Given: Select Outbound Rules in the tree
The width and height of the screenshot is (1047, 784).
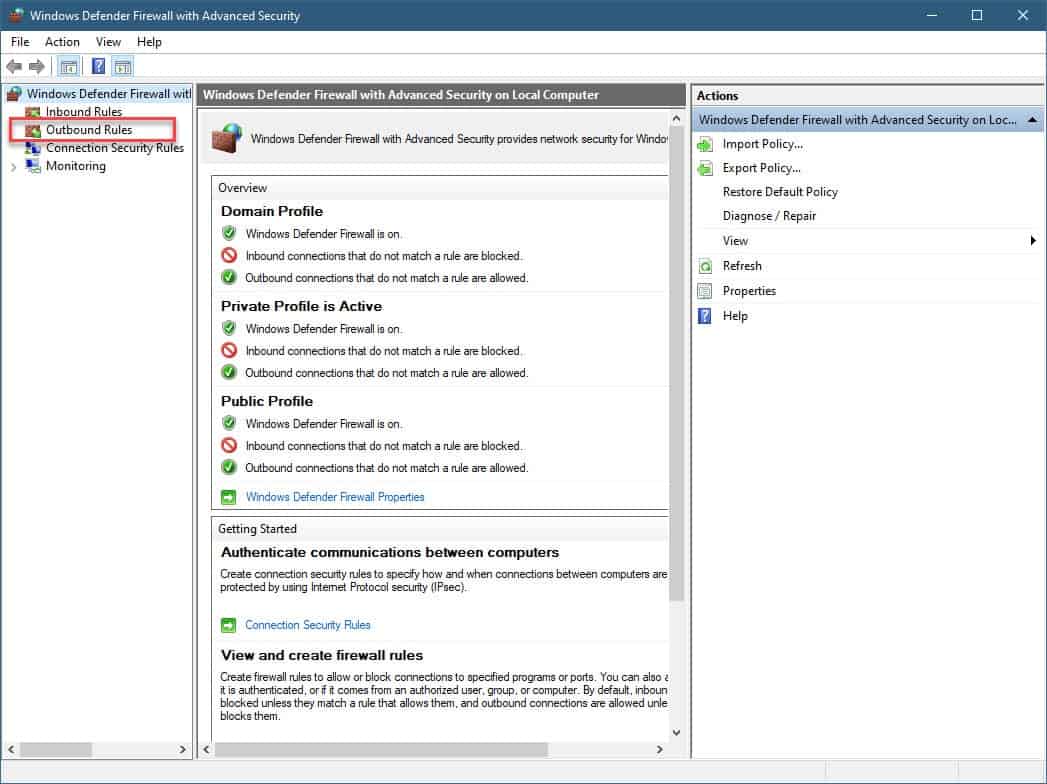Looking at the screenshot, I should click(89, 130).
